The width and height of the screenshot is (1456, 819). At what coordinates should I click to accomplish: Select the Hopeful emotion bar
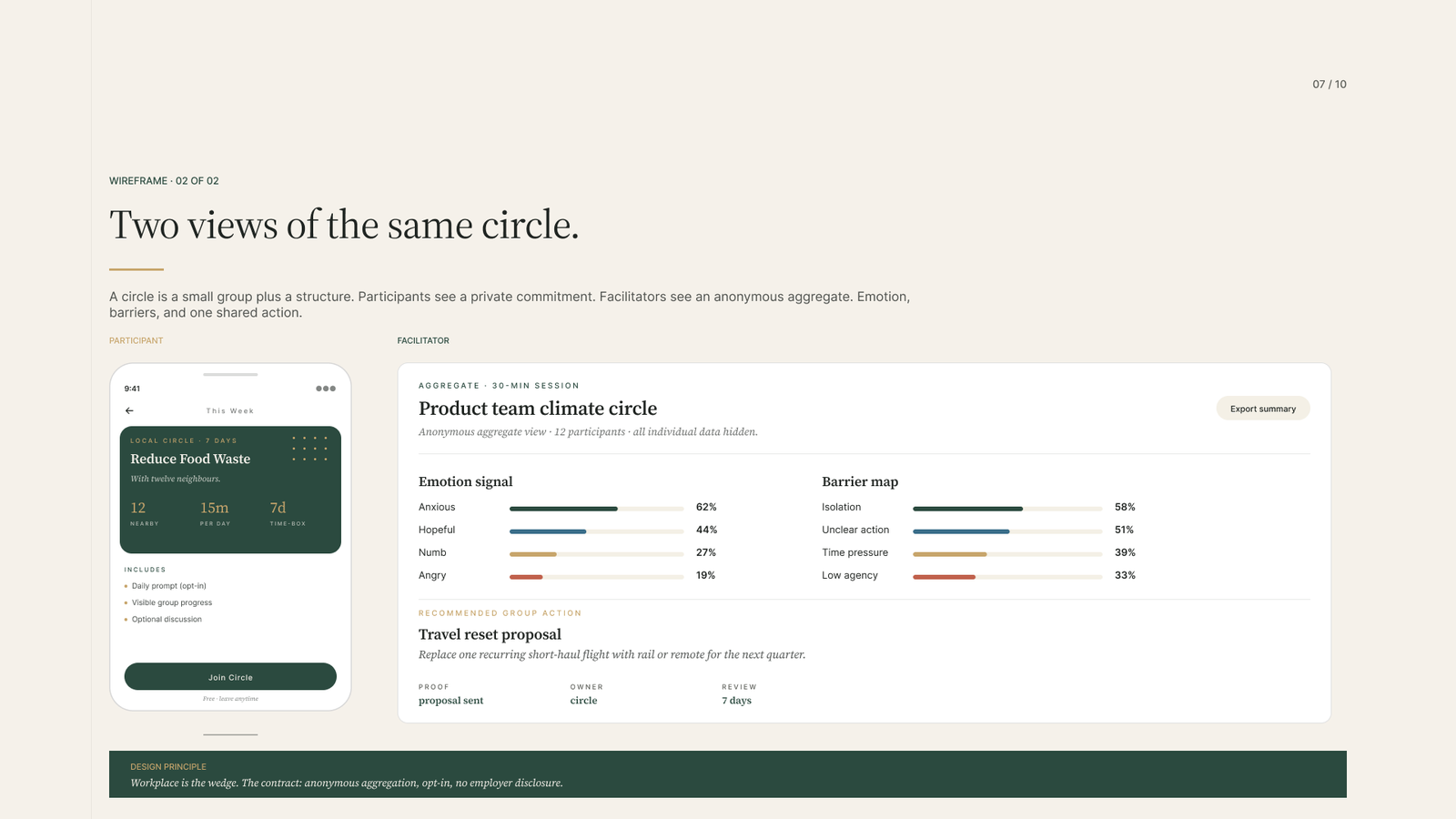tap(596, 531)
